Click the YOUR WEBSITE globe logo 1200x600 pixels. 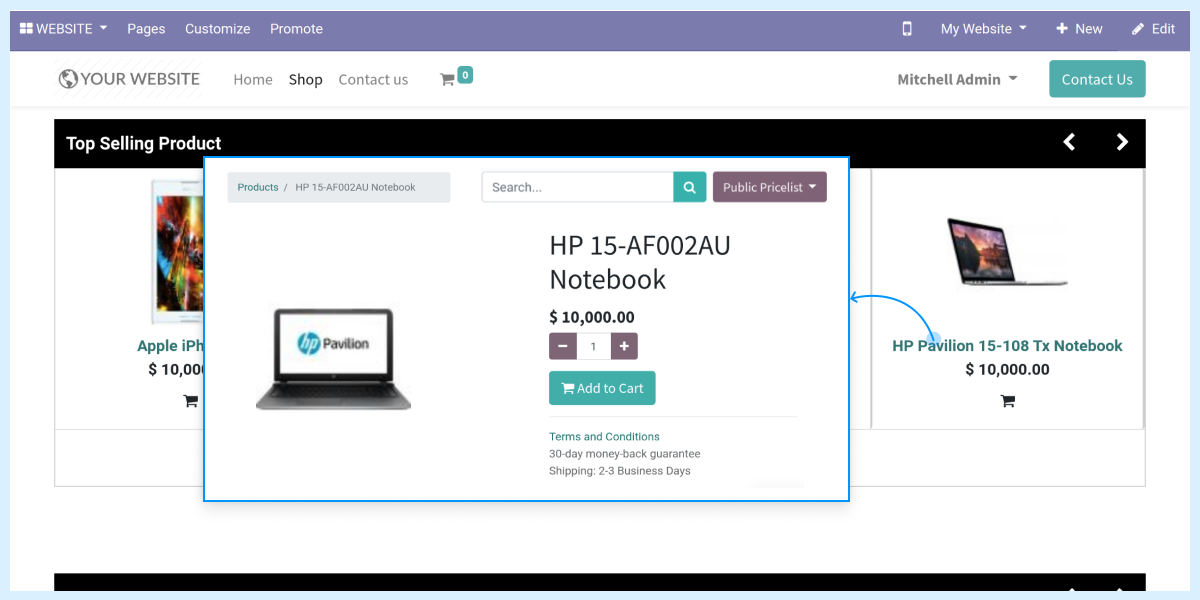[66, 78]
